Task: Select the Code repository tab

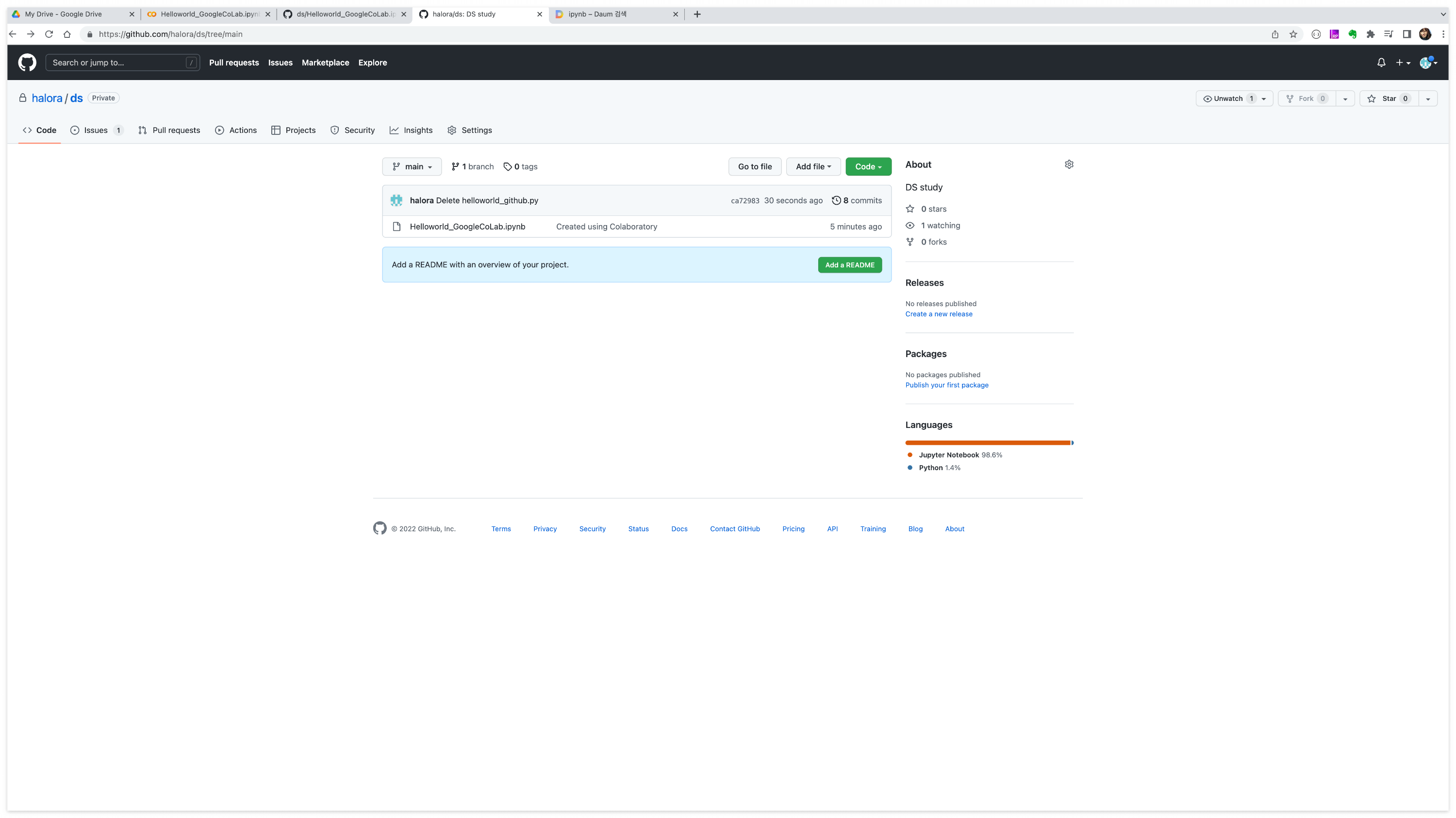Action: [40, 130]
